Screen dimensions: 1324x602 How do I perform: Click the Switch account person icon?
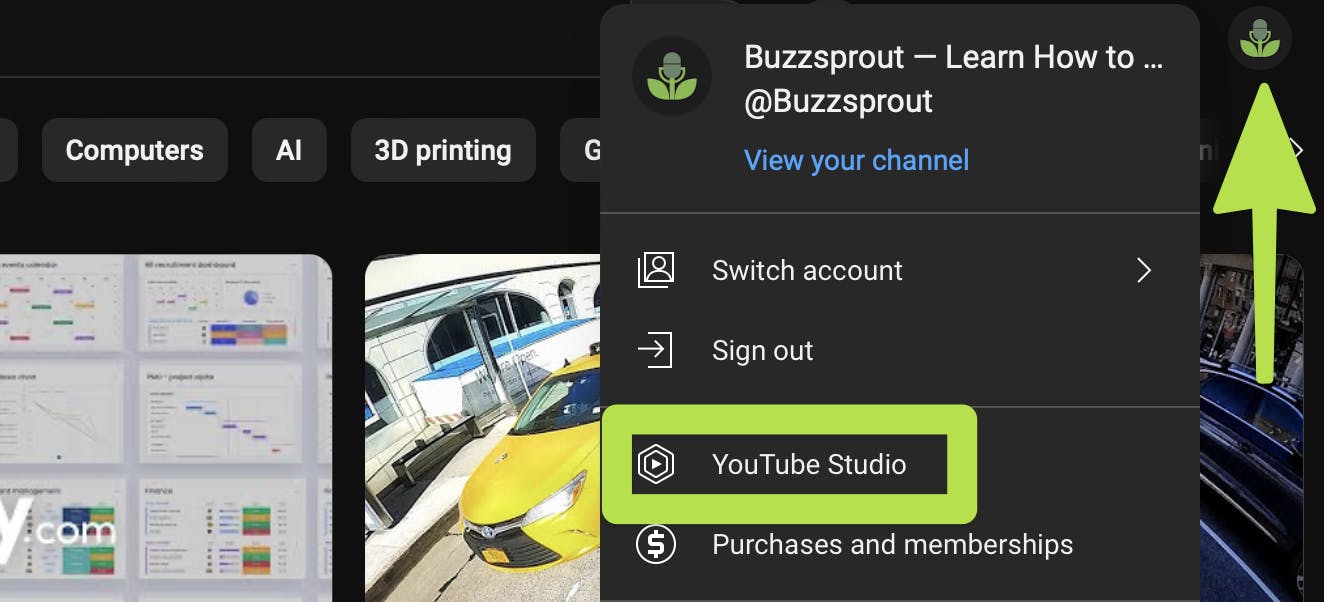656,270
